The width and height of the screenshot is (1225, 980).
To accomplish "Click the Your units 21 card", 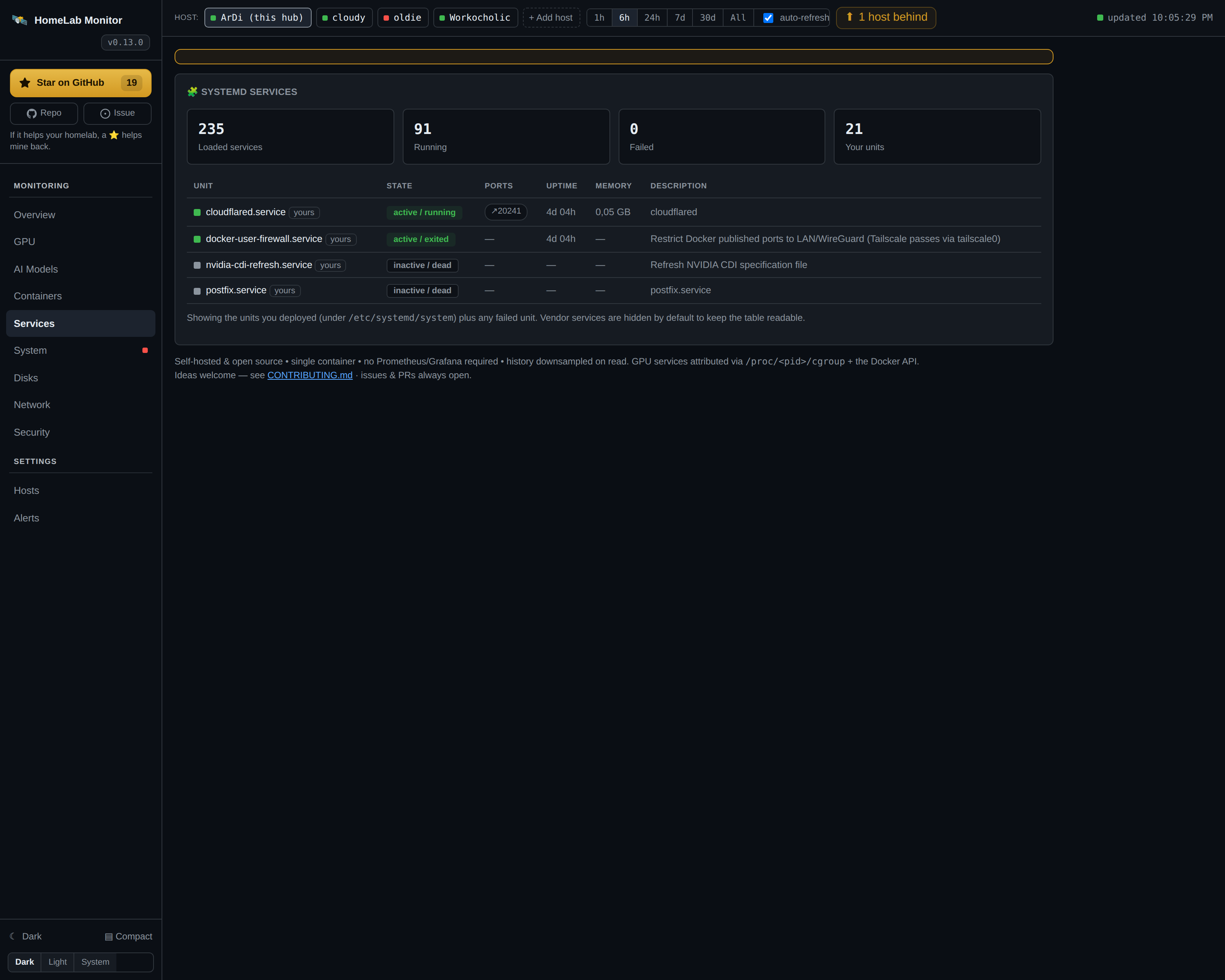I will click(x=938, y=137).
